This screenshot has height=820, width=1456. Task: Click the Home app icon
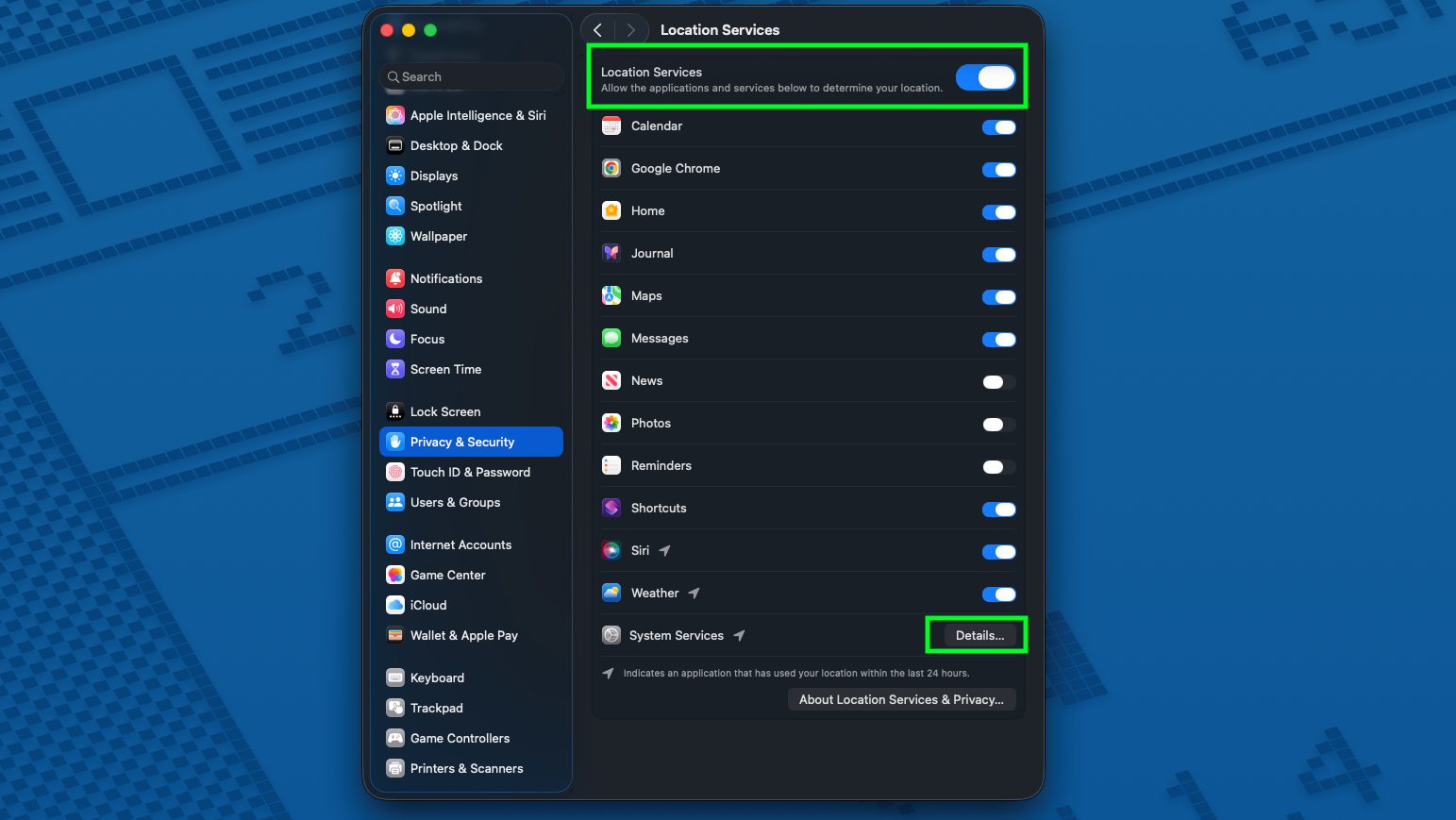(611, 210)
